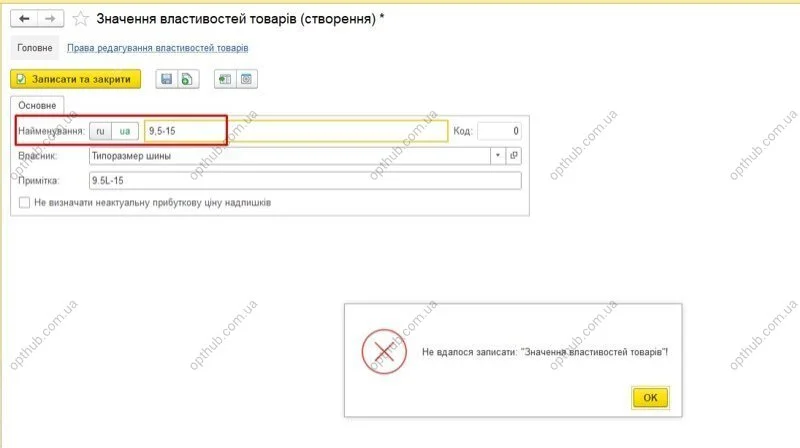Add form to favorites with star icon

(80, 19)
